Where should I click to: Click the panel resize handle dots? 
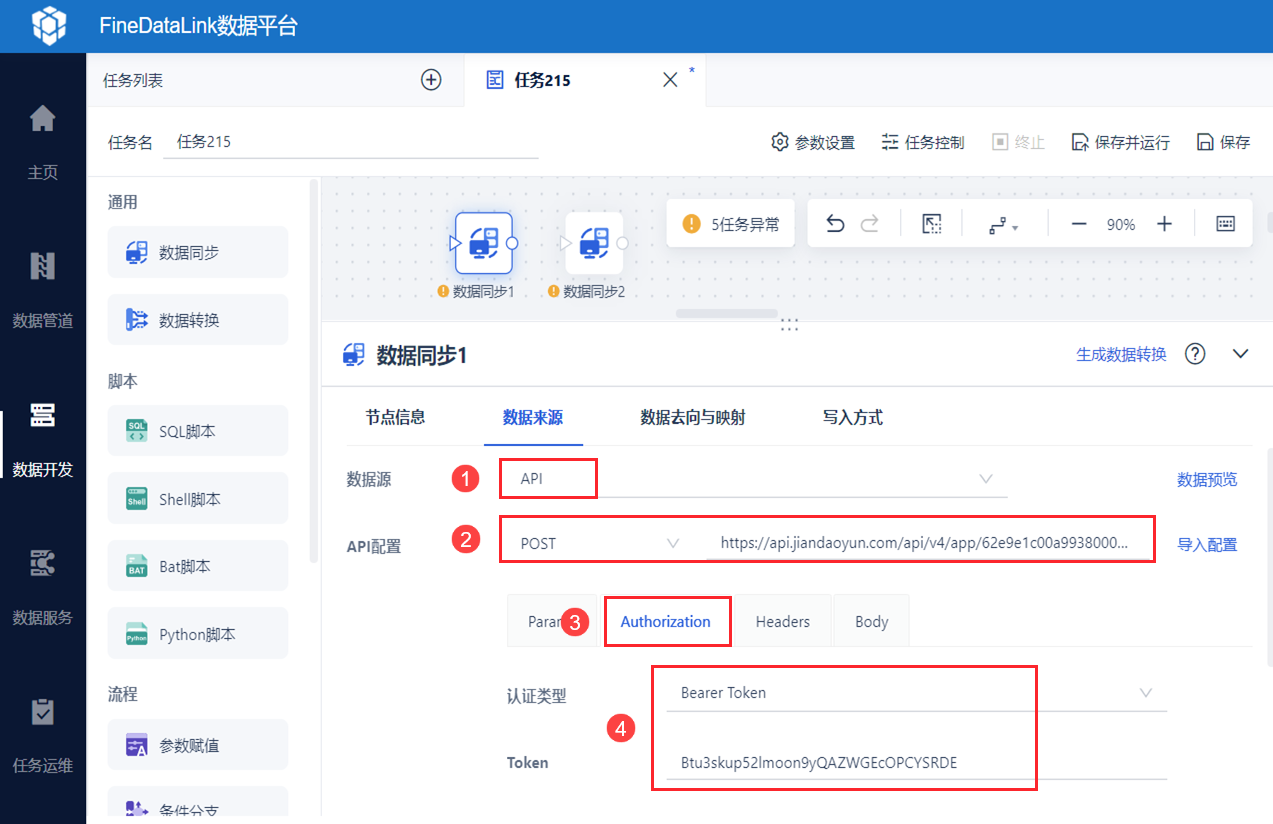click(789, 324)
